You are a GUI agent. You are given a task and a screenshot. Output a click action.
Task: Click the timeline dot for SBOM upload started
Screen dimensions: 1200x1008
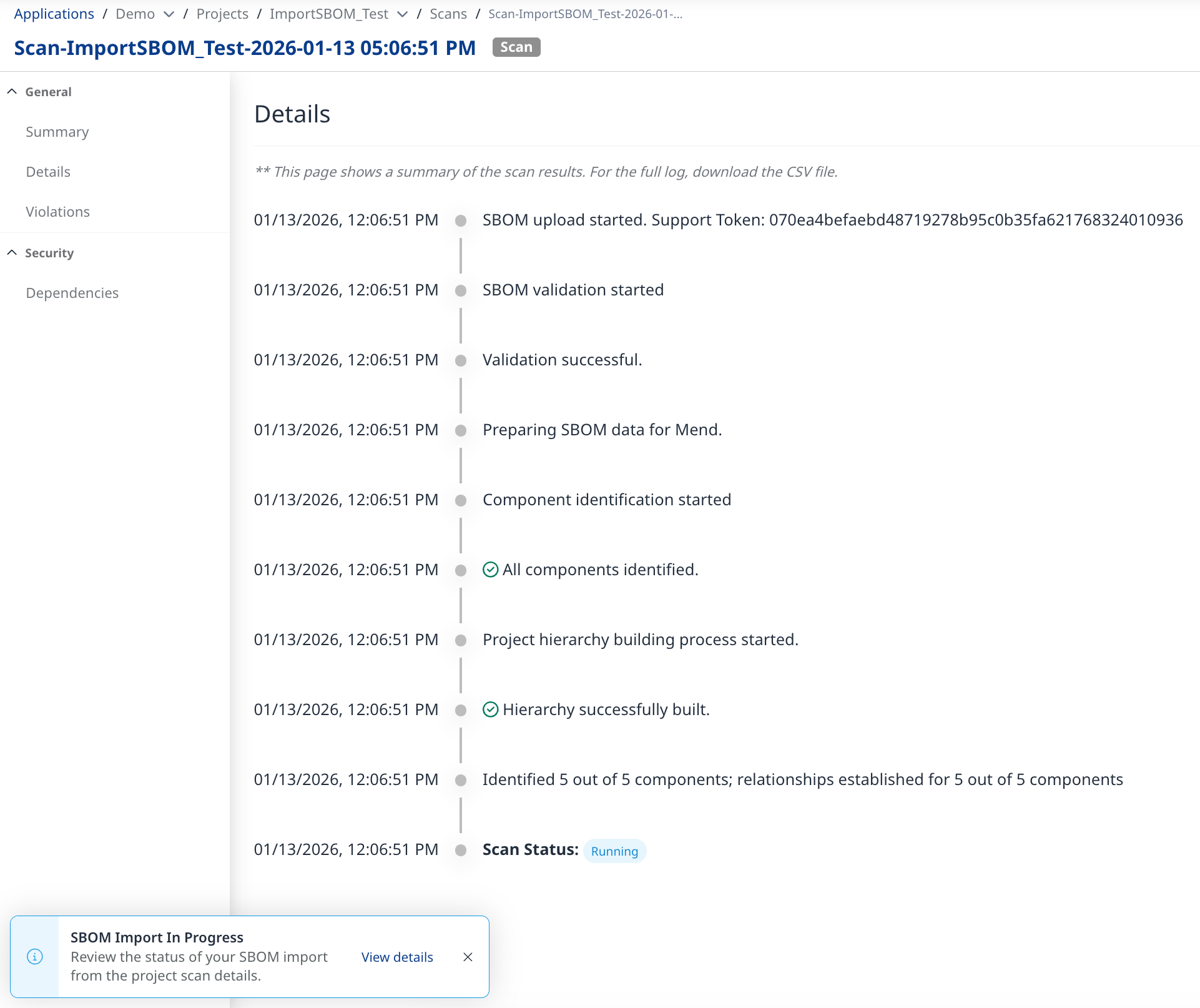461,220
